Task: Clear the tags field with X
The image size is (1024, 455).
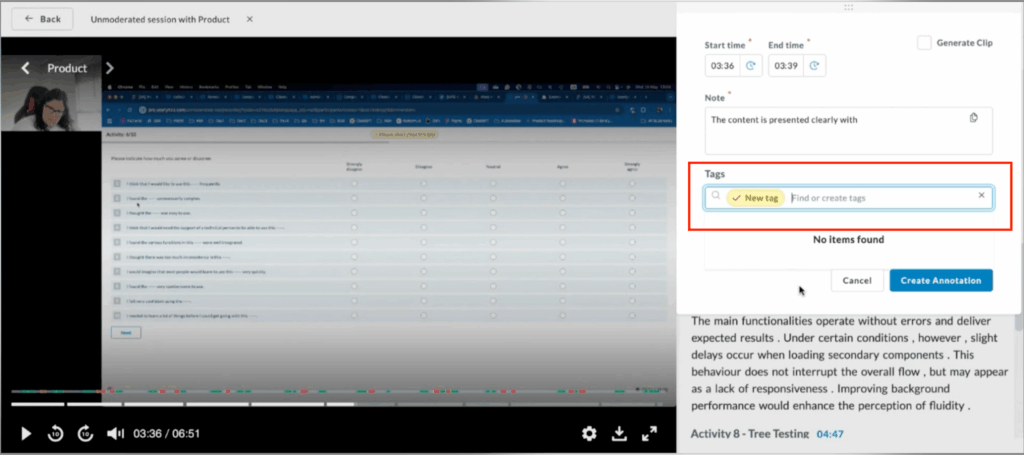Action: (x=981, y=196)
